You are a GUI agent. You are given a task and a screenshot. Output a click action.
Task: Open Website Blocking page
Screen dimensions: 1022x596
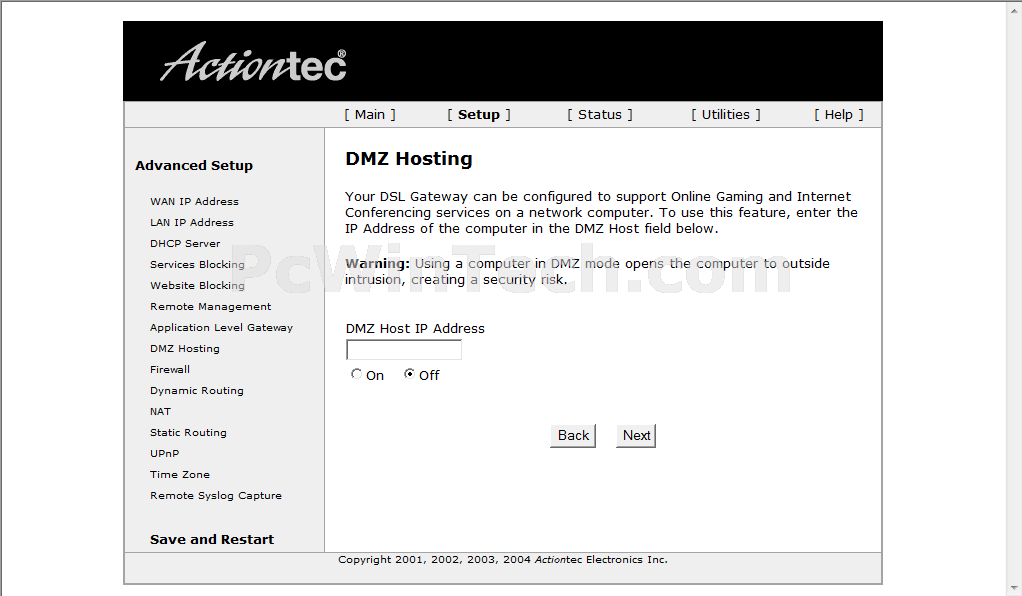[197, 286]
